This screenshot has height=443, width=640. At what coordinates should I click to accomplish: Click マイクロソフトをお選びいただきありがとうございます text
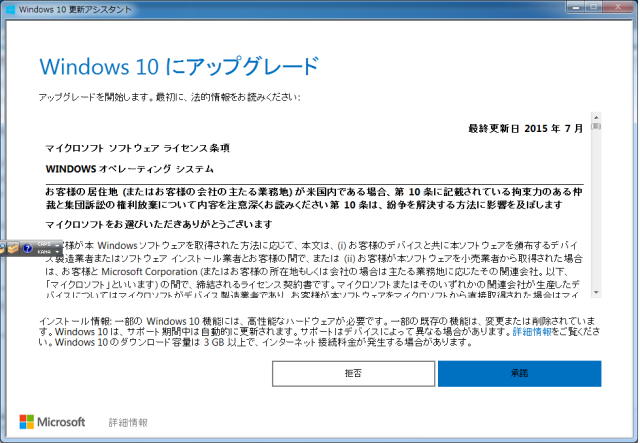click(159, 225)
